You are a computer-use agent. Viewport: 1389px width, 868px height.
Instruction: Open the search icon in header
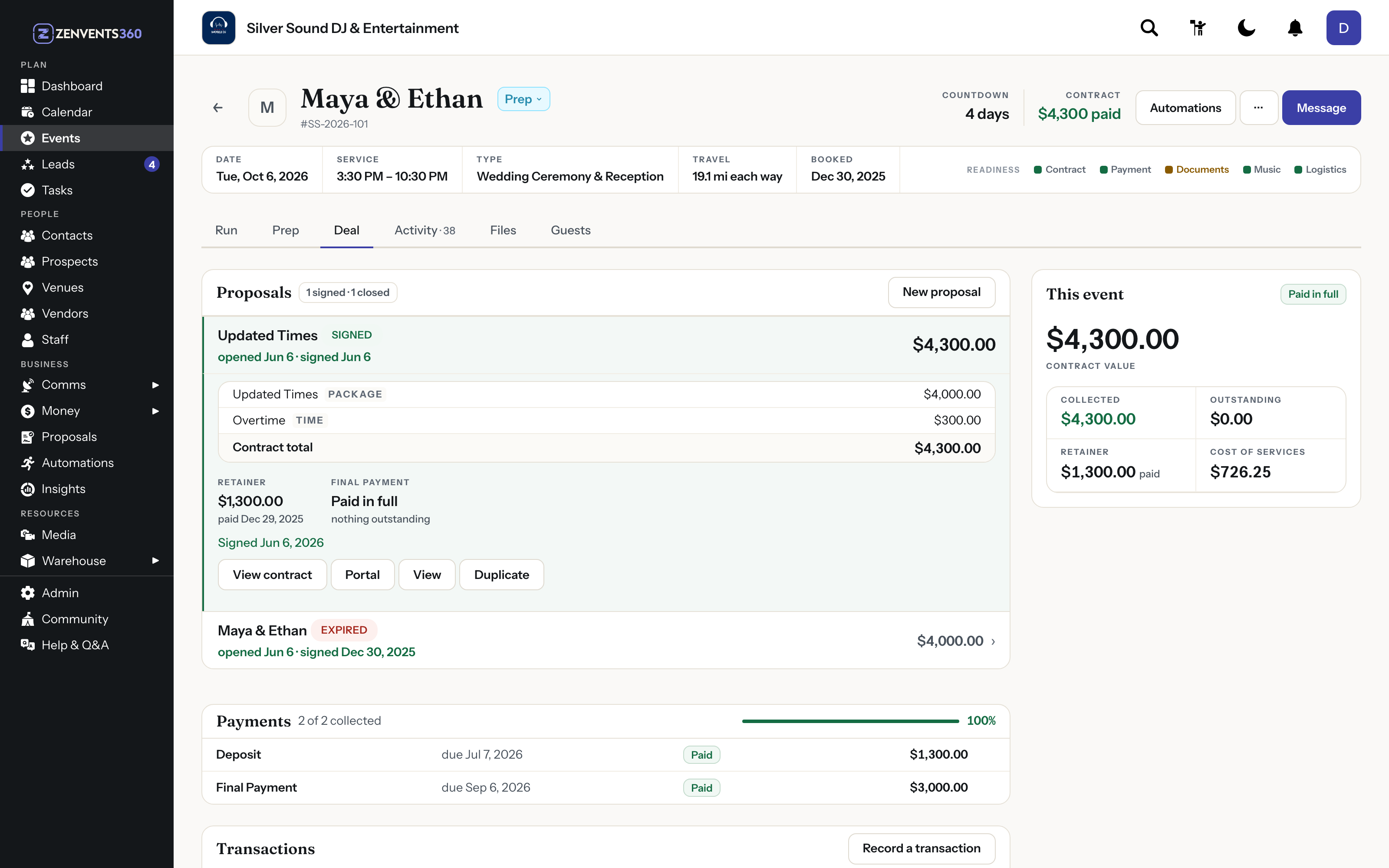click(1149, 27)
